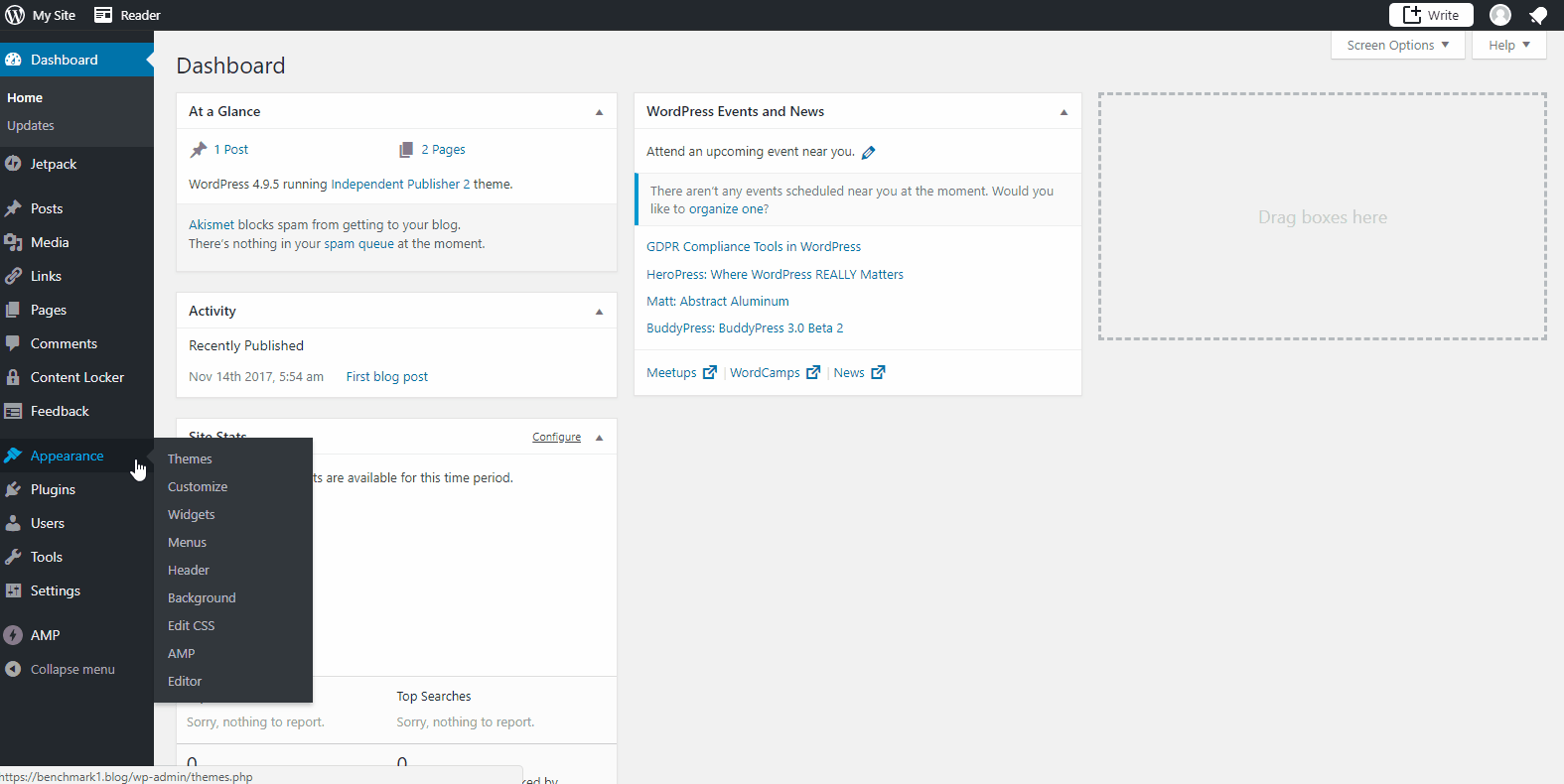Click external link icon beside WordCamps

point(813,372)
